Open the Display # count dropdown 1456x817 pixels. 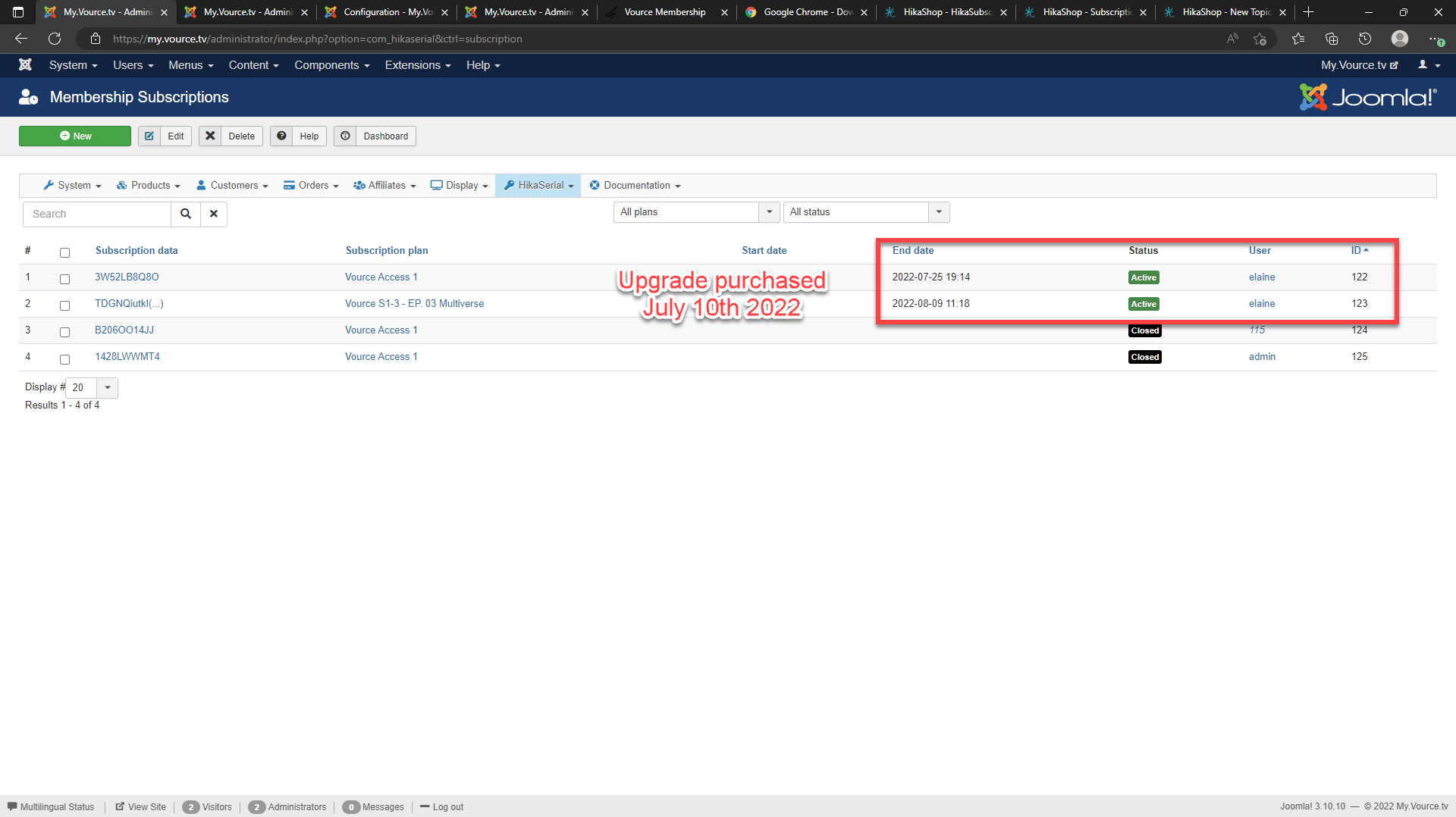tap(92, 387)
